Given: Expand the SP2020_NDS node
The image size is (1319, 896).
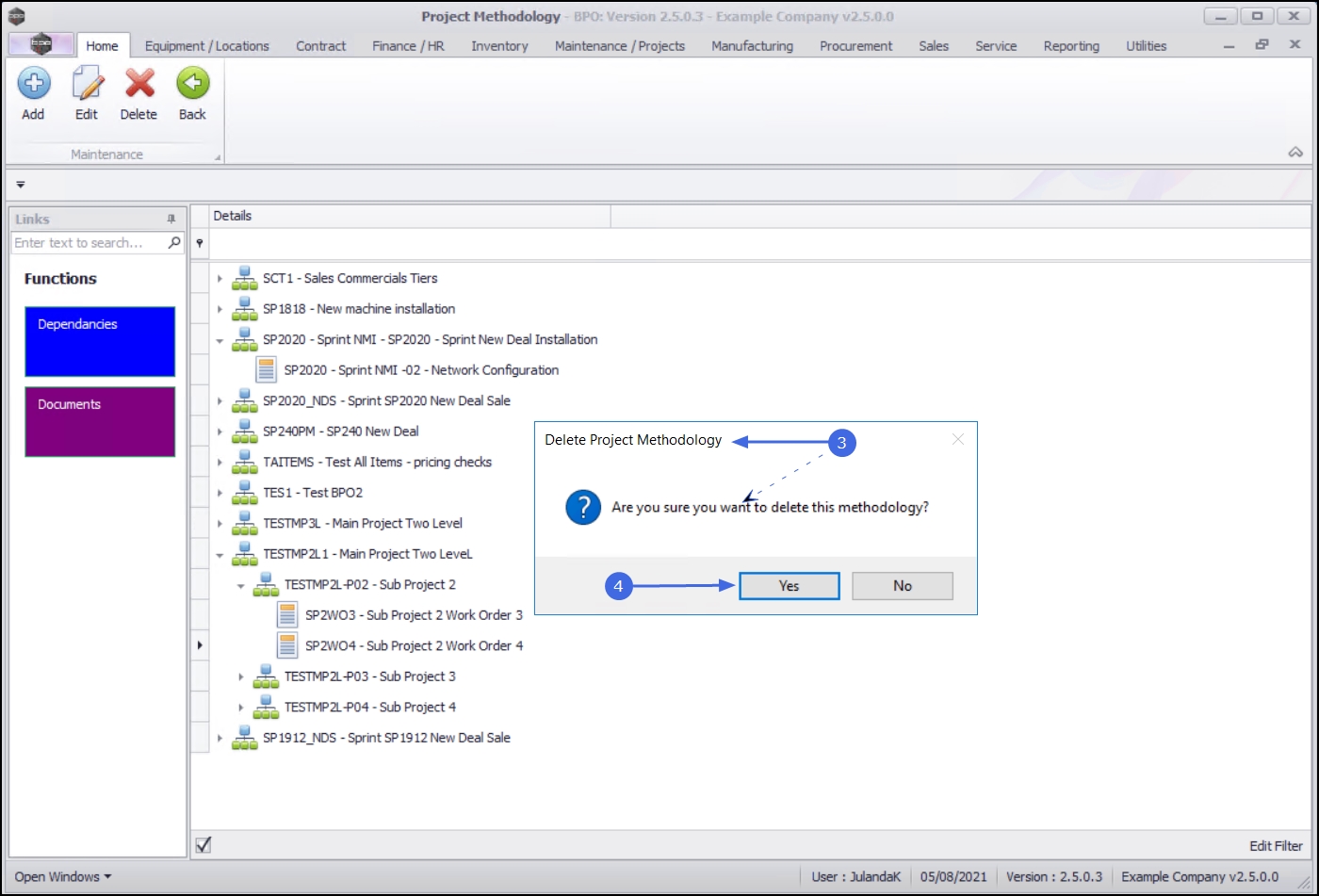Looking at the screenshot, I should (x=220, y=401).
